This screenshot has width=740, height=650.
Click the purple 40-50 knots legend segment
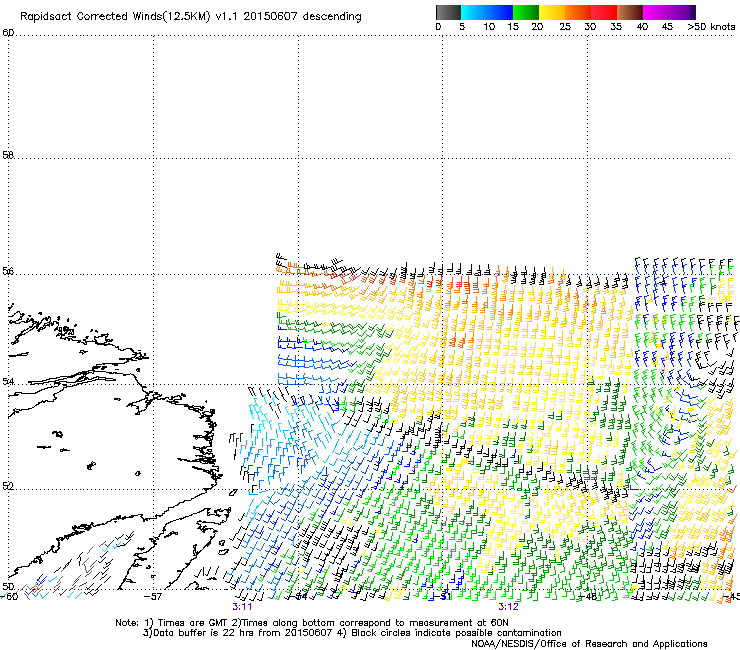click(669, 12)
